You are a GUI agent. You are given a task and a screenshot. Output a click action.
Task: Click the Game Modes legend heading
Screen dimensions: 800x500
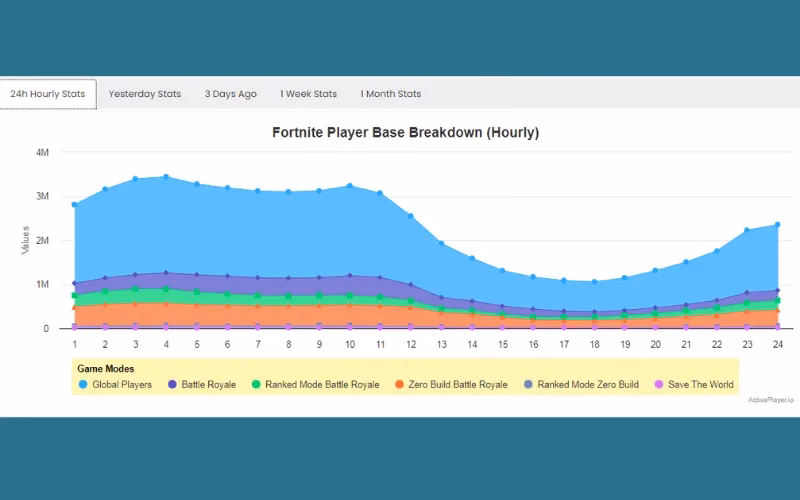click(x=106, y=369)
